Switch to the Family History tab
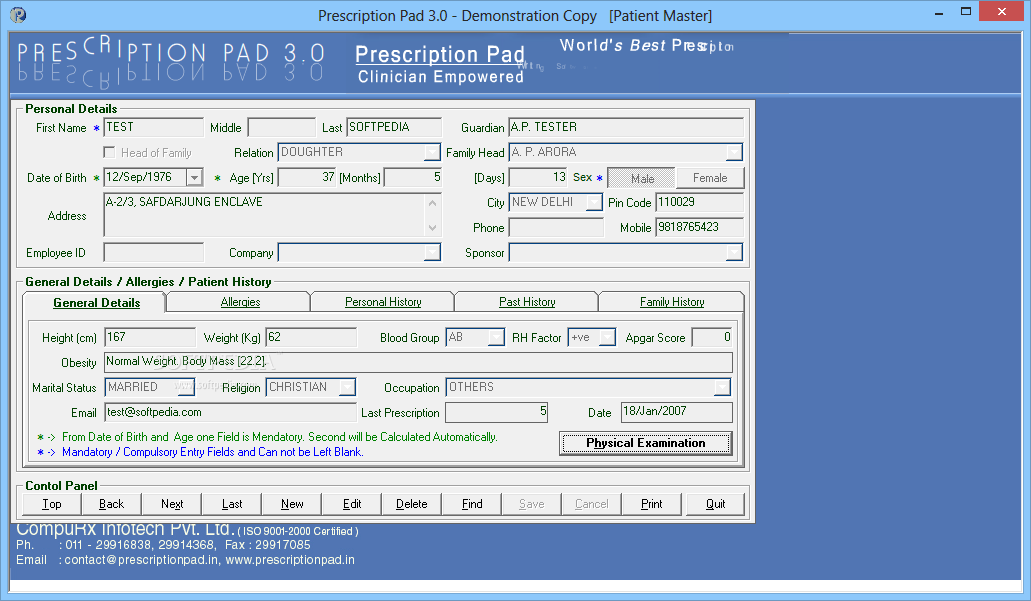 (671, 302)
